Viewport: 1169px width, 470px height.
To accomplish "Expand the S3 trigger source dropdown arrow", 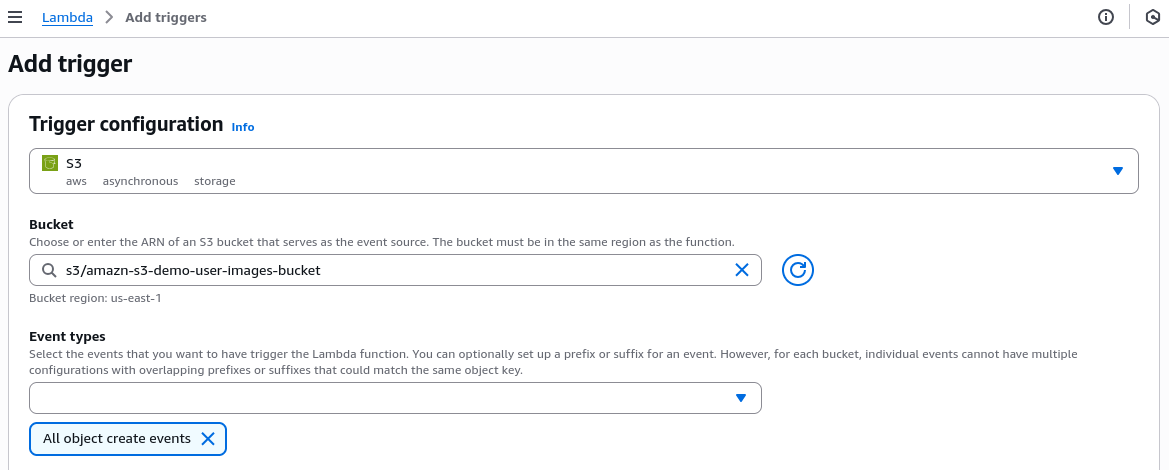I will coord(1118,171).
